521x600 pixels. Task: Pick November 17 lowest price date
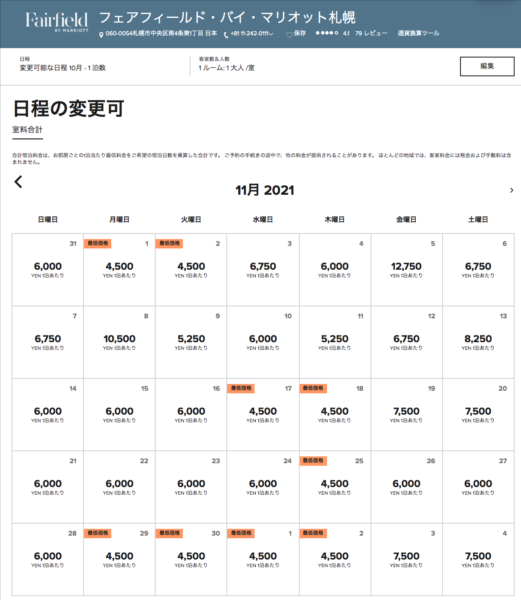[263, 414]
